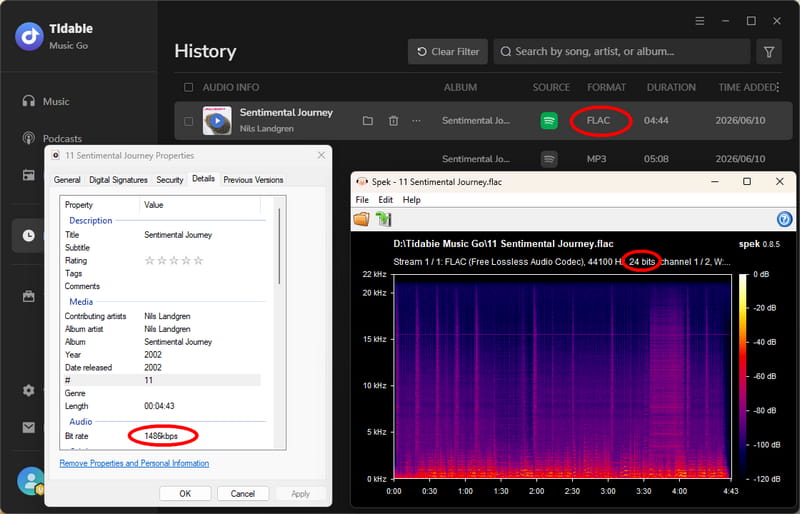Click the ALBUM column header
The image size is (800, 514).
460,87
